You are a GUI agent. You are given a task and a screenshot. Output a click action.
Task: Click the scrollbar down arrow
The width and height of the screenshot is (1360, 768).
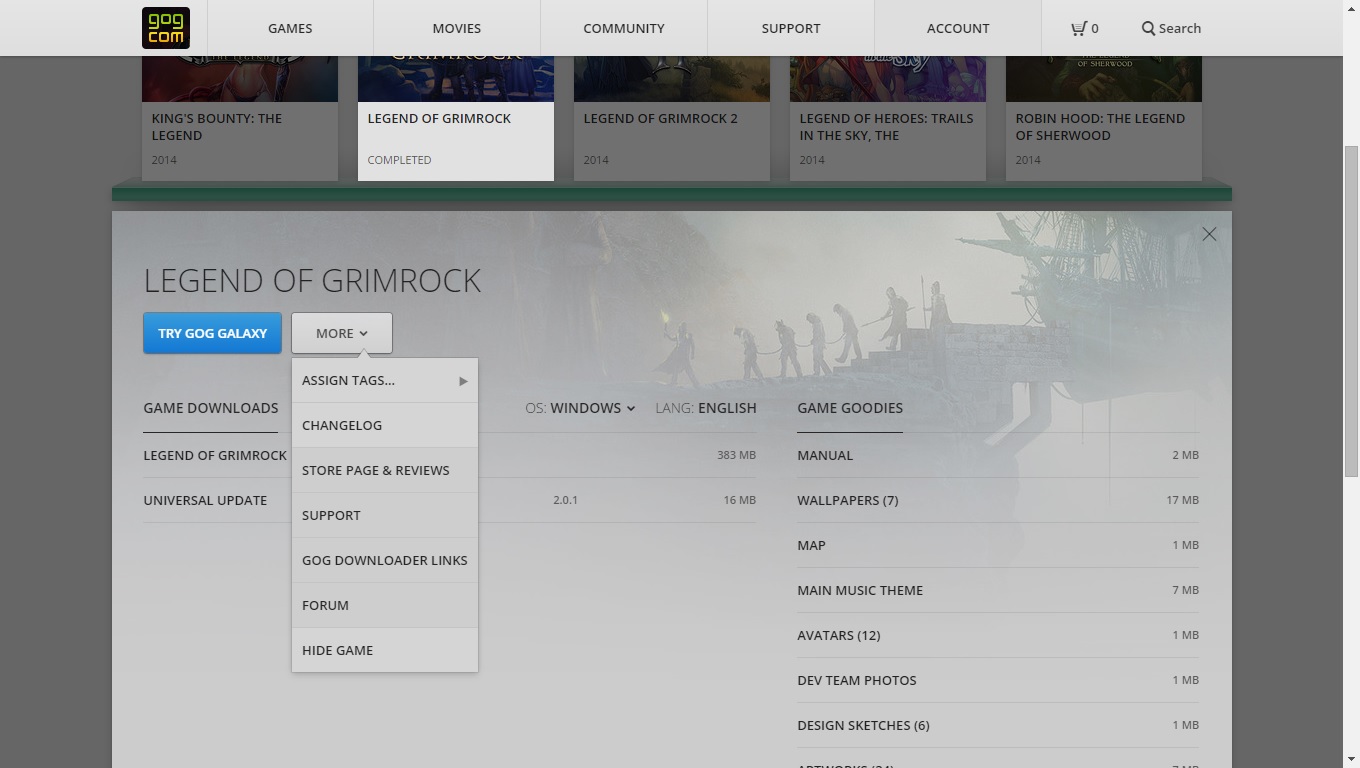coord(1351,759)
